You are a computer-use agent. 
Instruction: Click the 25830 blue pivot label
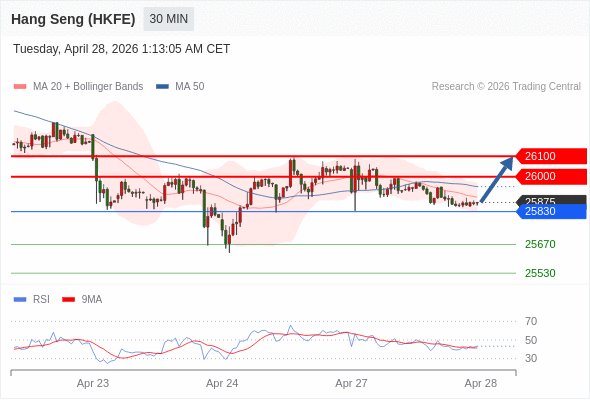pyautogui.click(x=550, y=211)
